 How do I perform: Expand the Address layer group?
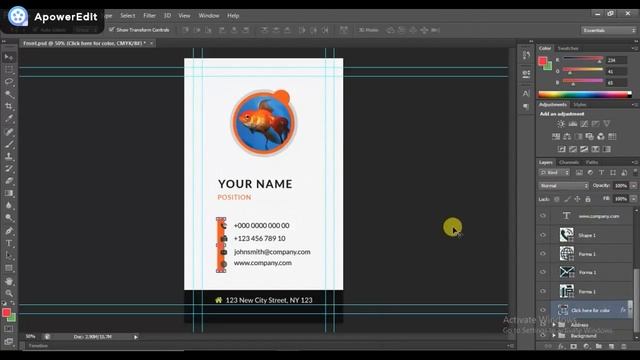[x=554, y=325]
